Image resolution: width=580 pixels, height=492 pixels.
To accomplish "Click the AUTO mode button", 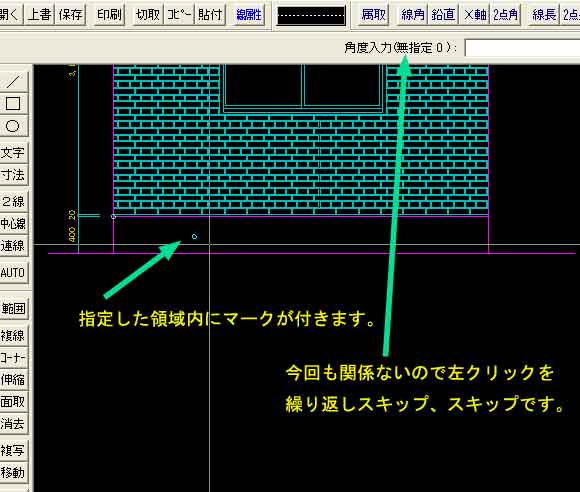I will click(x=13, y=273).
